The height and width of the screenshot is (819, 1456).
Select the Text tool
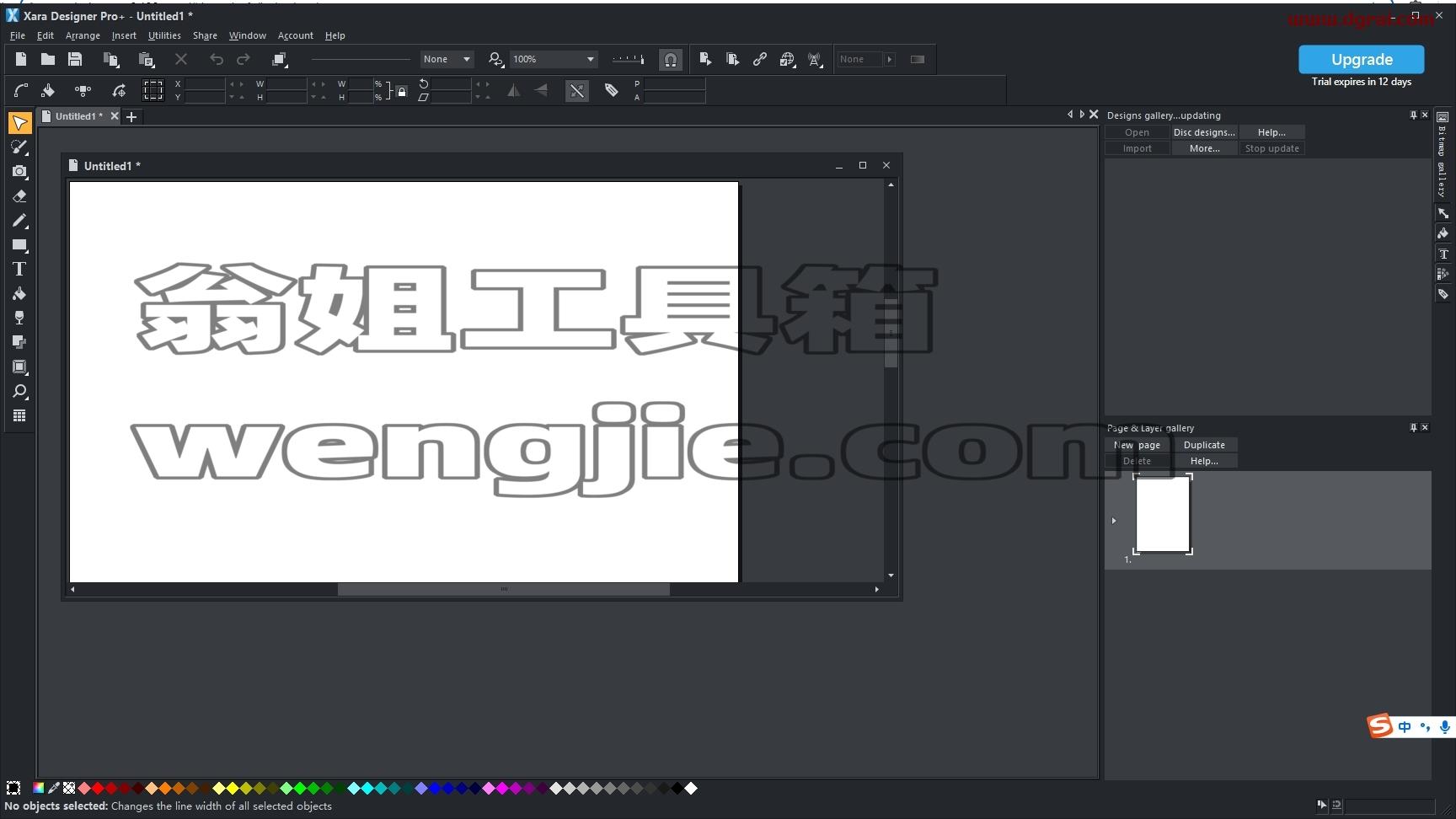pyautogui.click(x=19, y=270)
